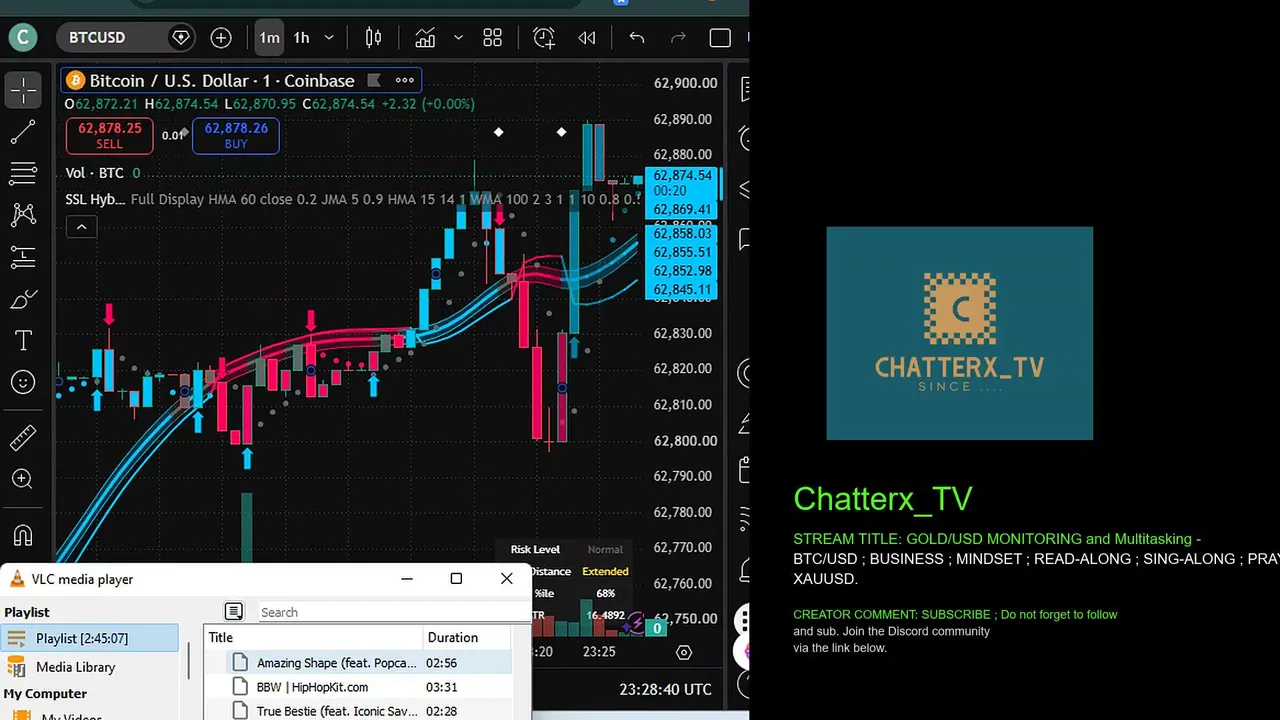
Task: Click the VLC sidebar scrollbar
Action: point(188,660)
